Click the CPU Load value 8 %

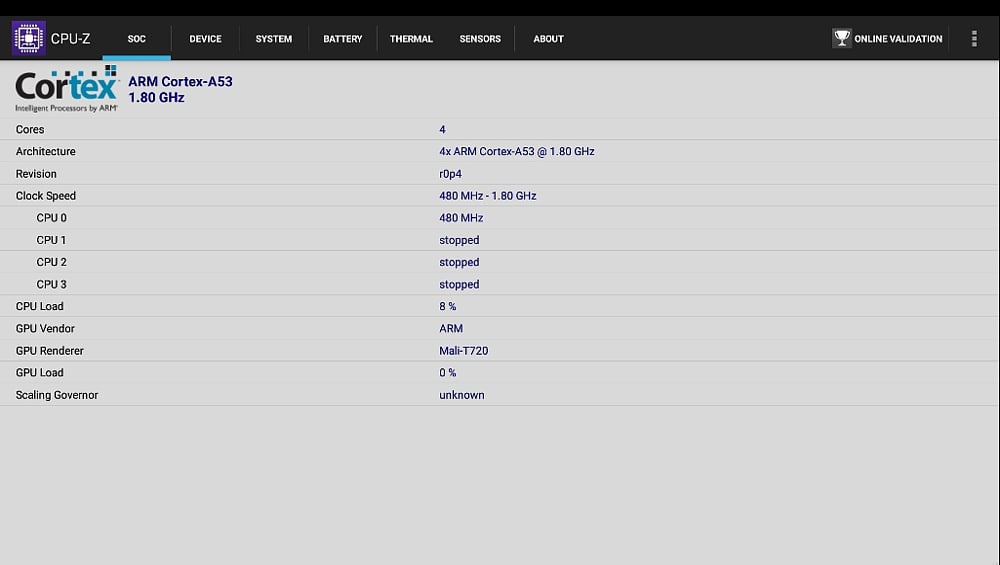click(x=448, y=306)
